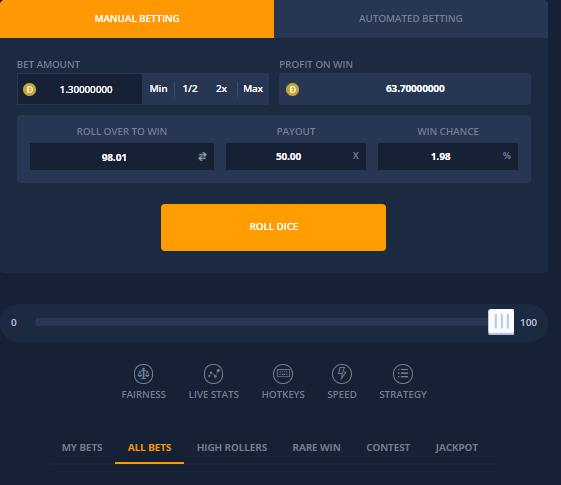The image size is (561, 485).
Task: Click the Profit on Win value 63.70000000
Action: click(x=415, y=89)
